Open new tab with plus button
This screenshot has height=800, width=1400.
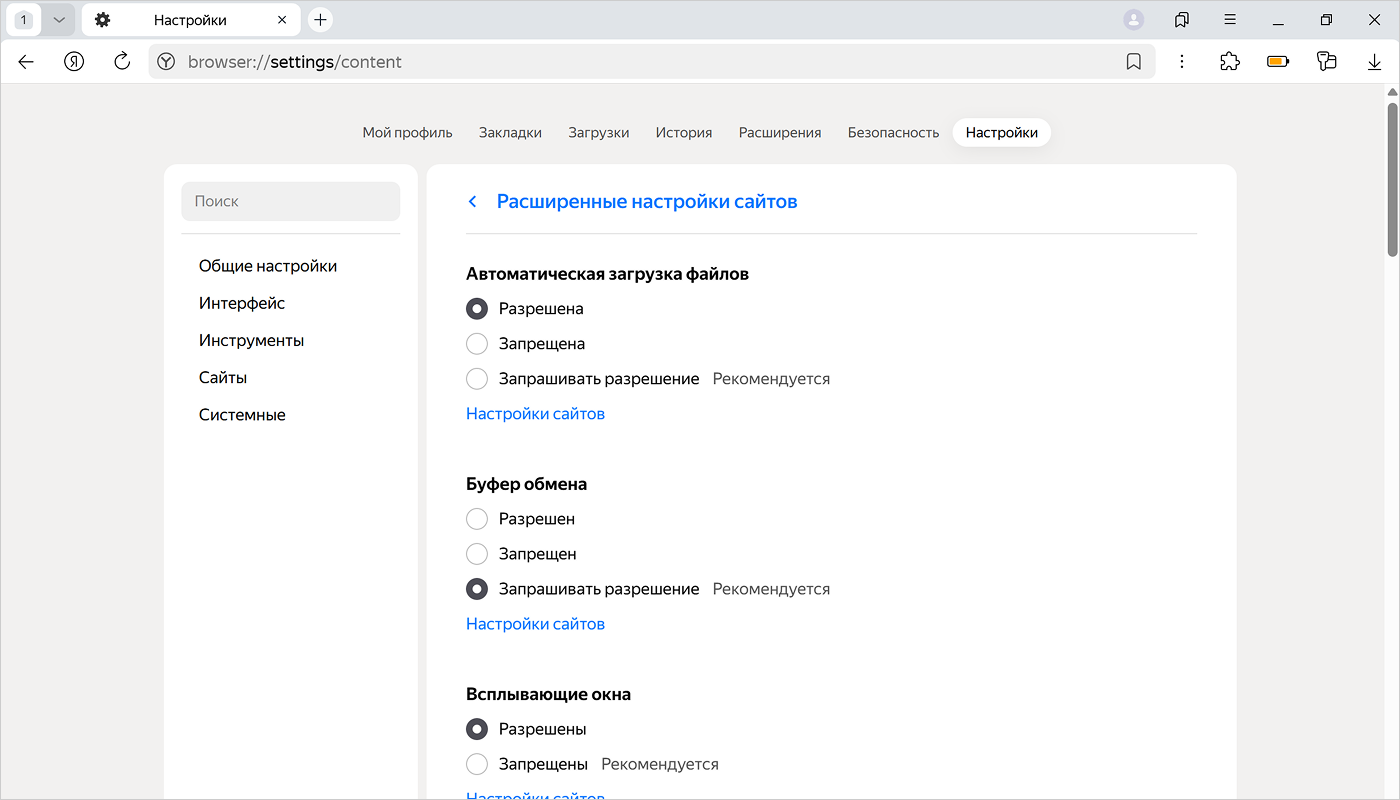[x=320, y=20]
